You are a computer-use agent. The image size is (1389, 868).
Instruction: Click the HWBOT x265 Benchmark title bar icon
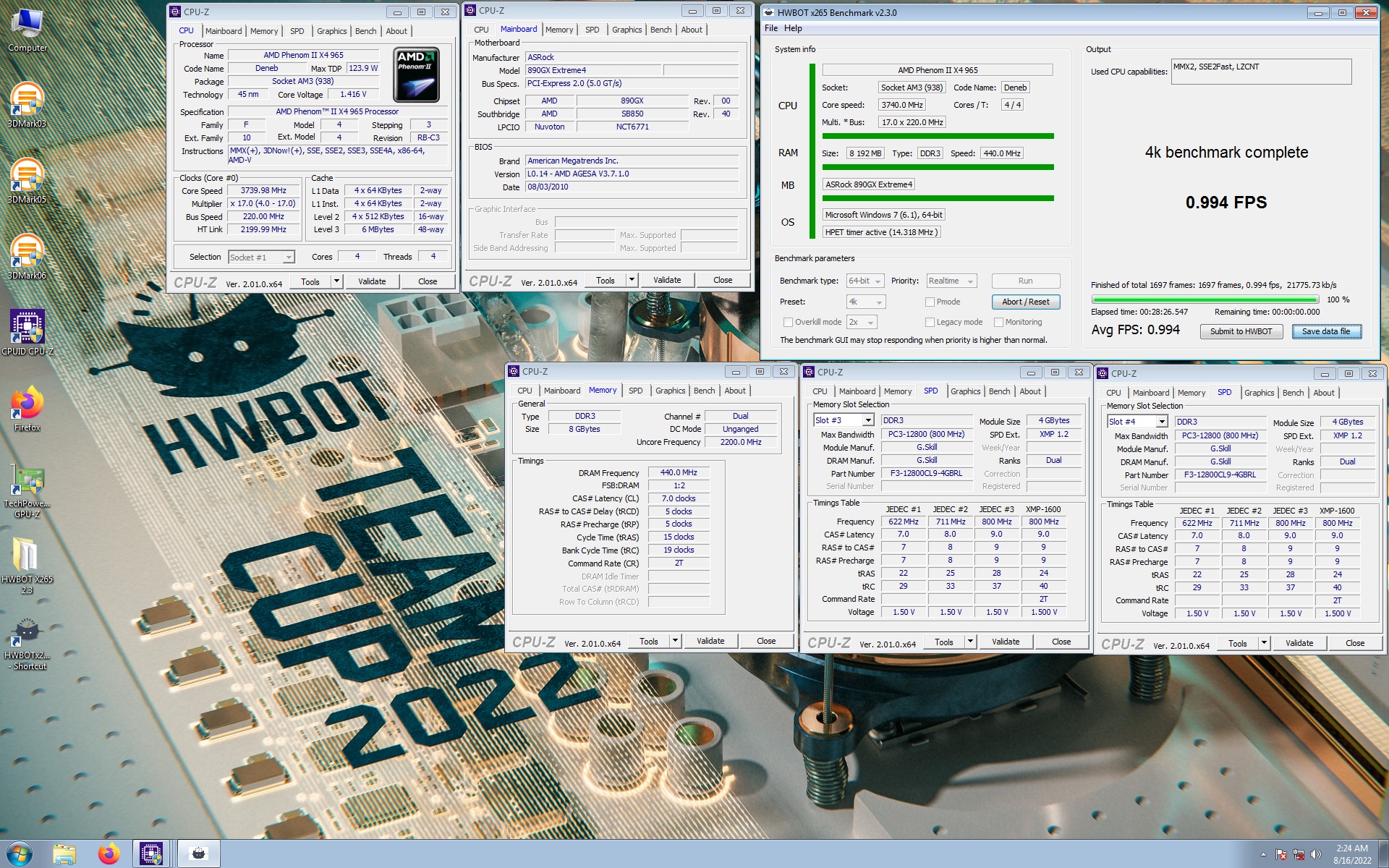click(769, 12)
